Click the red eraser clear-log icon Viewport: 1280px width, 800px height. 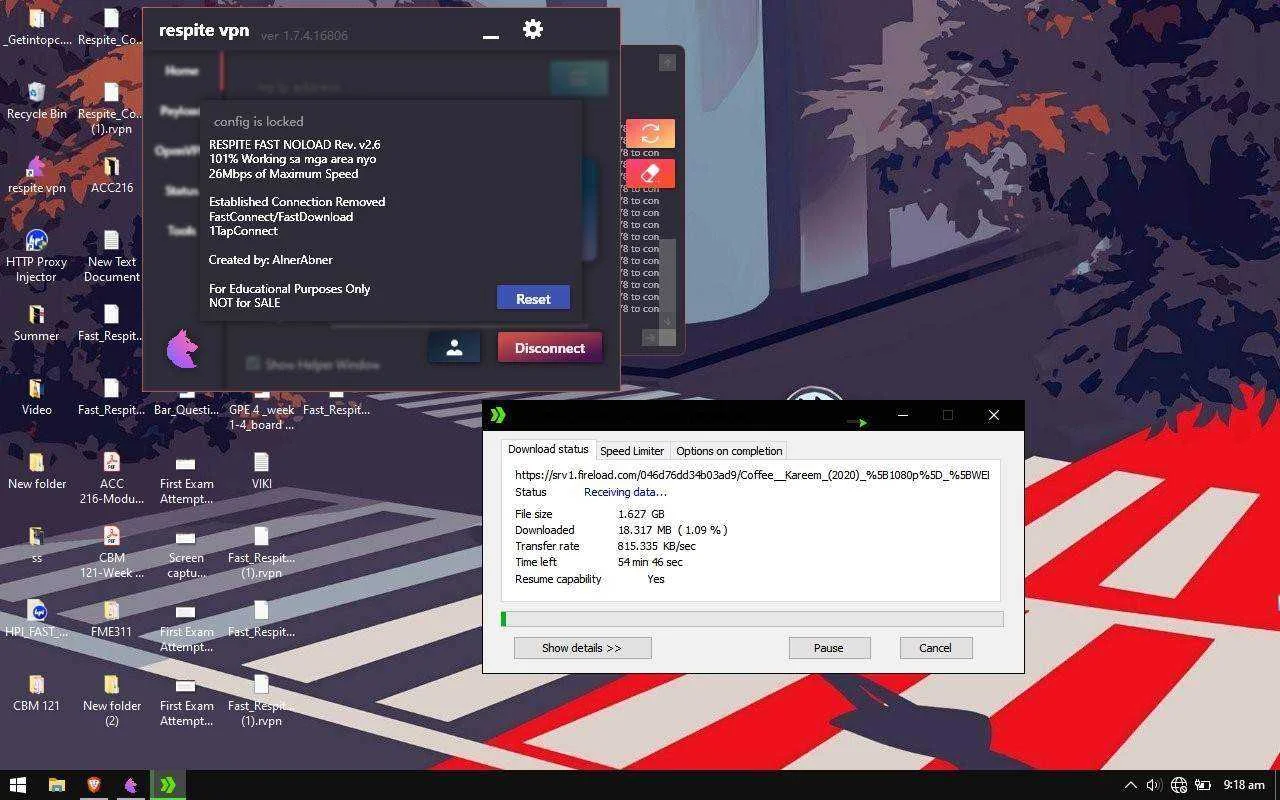(x=650, y=174)
